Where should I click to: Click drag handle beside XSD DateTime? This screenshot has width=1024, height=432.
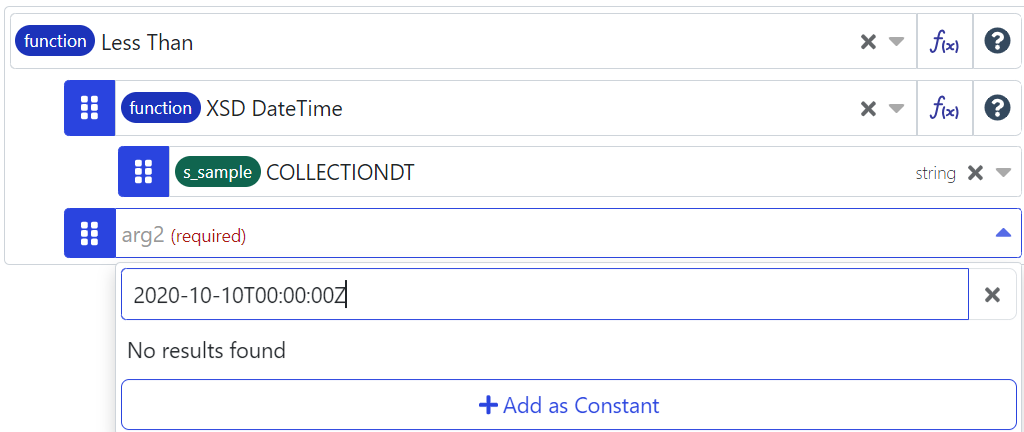coord(90,108)
